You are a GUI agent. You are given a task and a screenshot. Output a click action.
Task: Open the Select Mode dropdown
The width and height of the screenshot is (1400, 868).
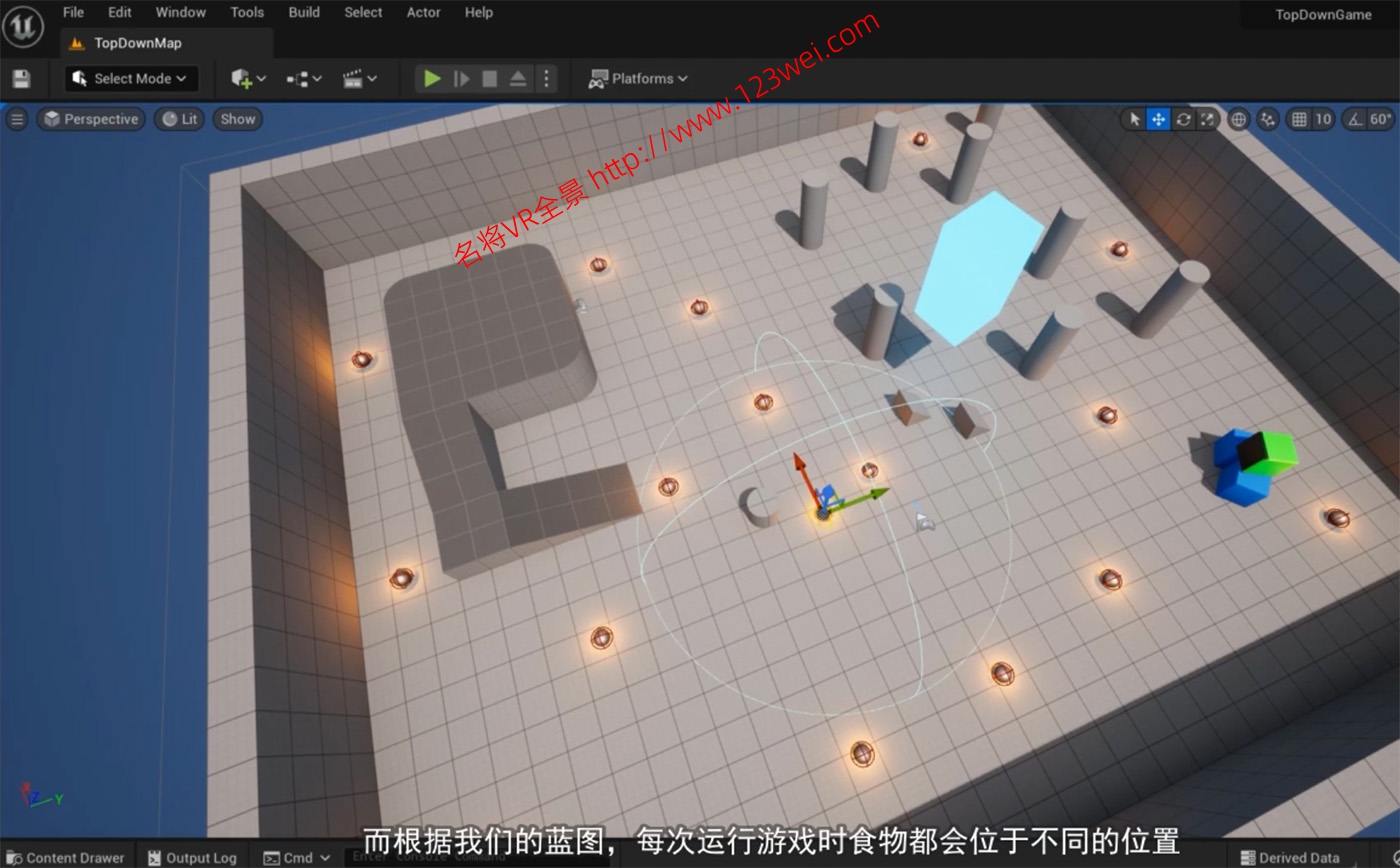pyautogui.click(x=130, y=78)
